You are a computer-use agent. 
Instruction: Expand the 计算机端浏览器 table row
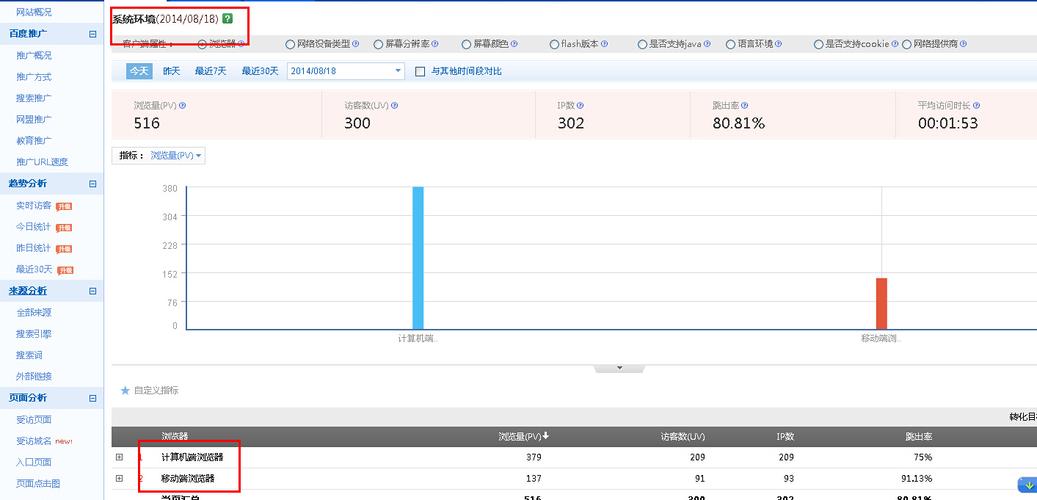point(120,457)
